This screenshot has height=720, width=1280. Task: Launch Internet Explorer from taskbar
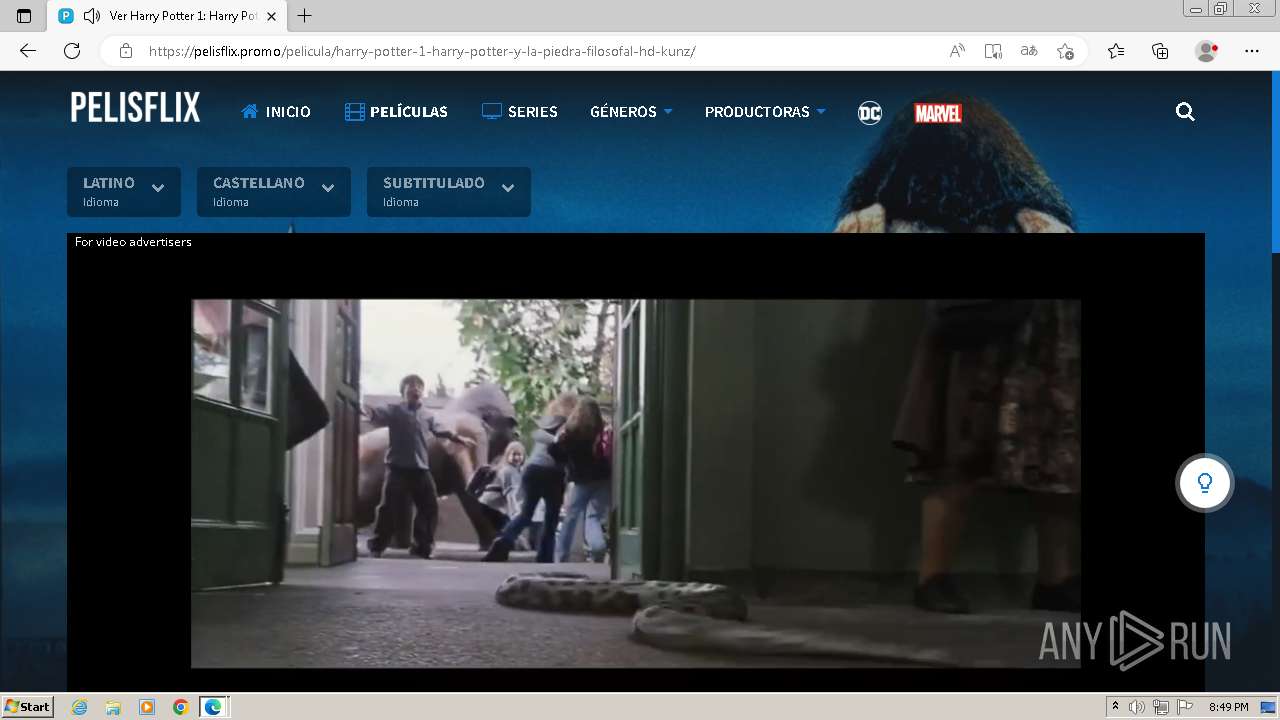tap(80, 707)
